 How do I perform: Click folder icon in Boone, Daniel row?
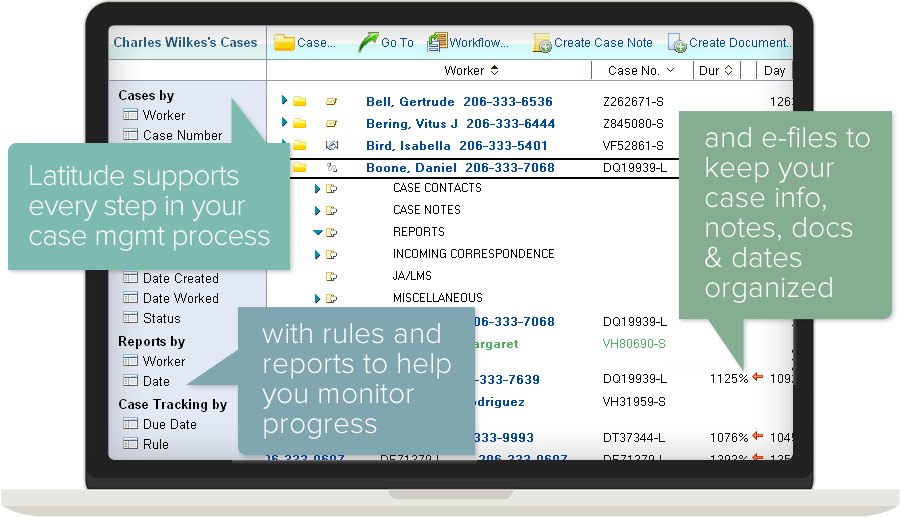300,168
